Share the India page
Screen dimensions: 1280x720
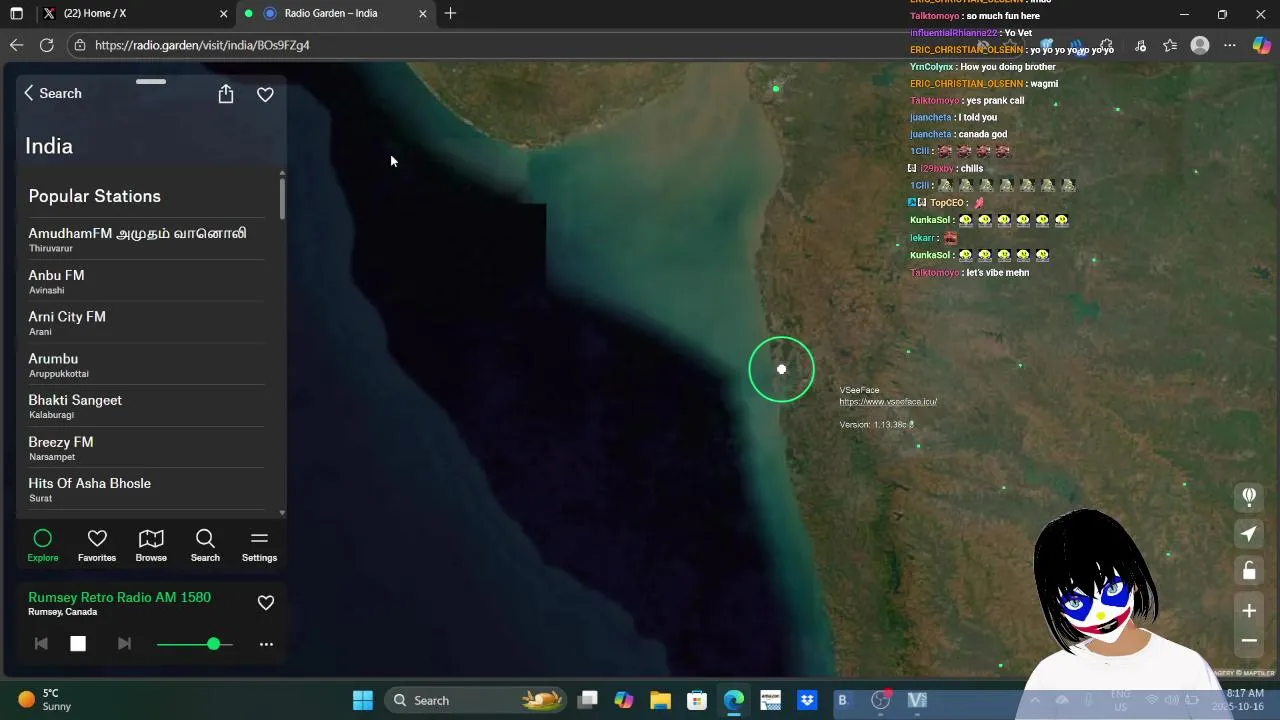click(x=226, y=93)
